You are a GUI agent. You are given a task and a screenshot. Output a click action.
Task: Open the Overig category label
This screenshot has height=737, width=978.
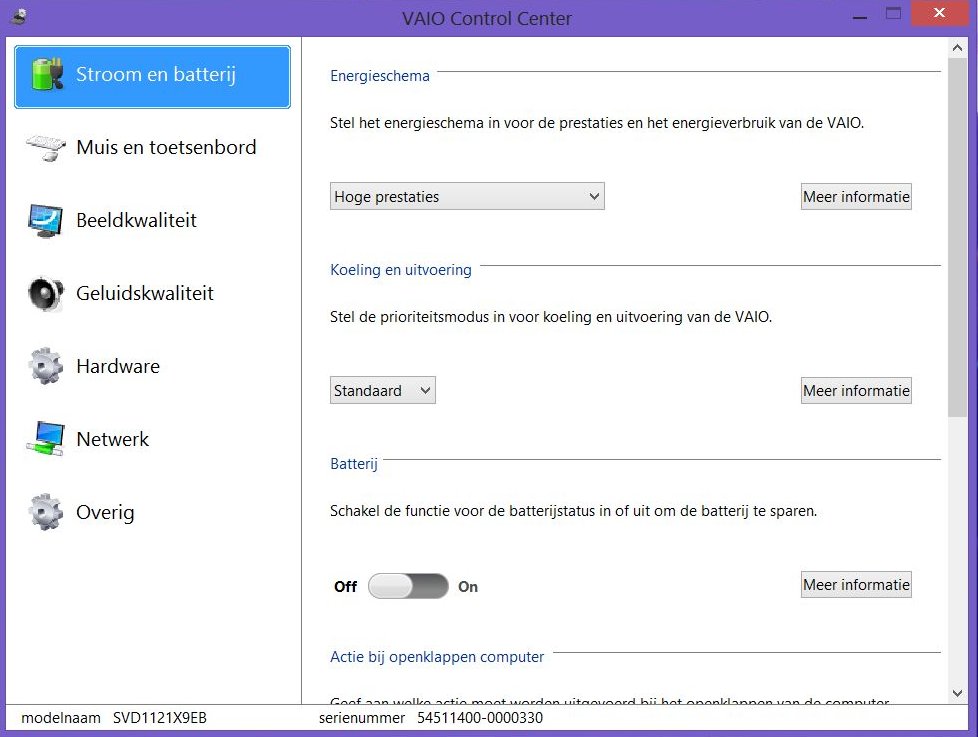coord(105,513)
